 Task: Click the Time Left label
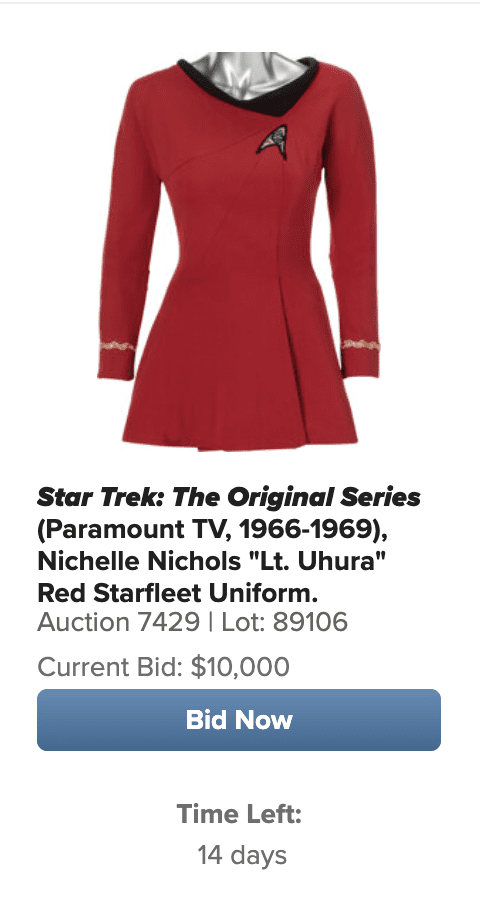click(x=239, y=814)
